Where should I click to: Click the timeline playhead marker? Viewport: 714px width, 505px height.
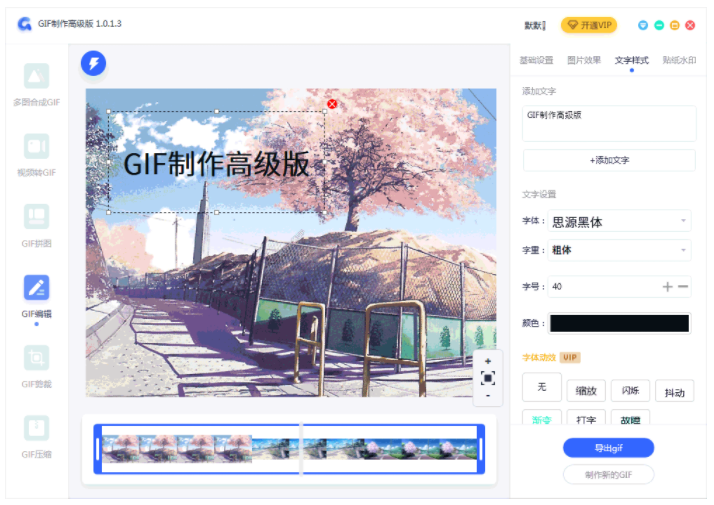click(x=301, y=449)
